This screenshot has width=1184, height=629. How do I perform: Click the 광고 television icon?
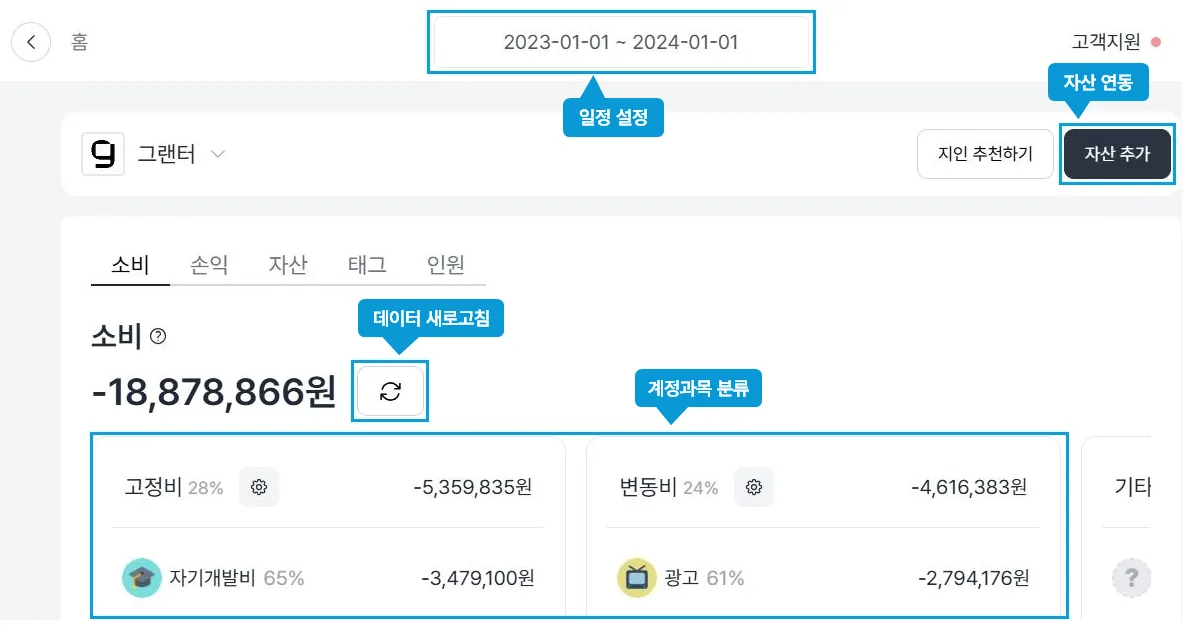637,578
